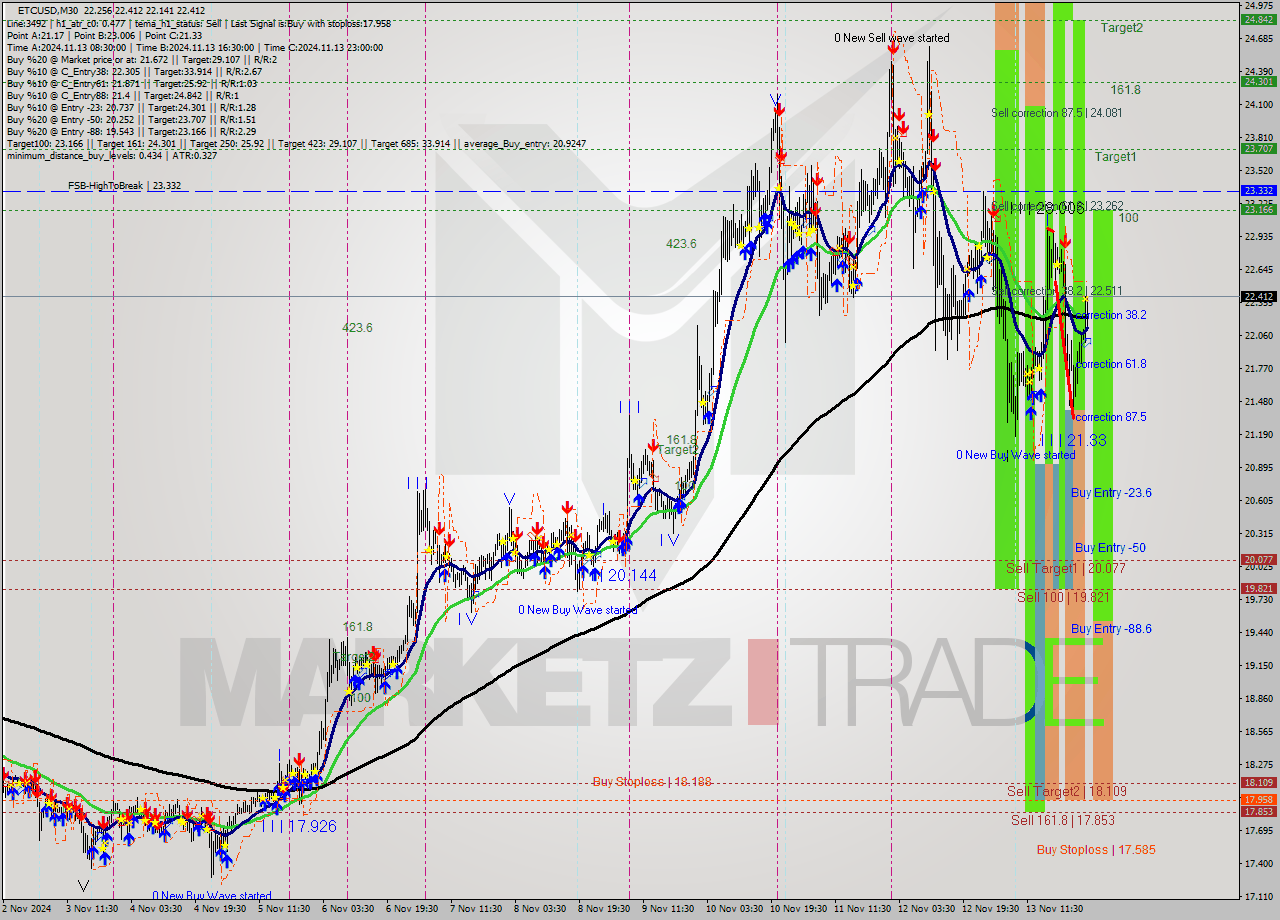Click the '8 Nov 03:30' time label
1280x920 pixels.
tap(539, 909)
